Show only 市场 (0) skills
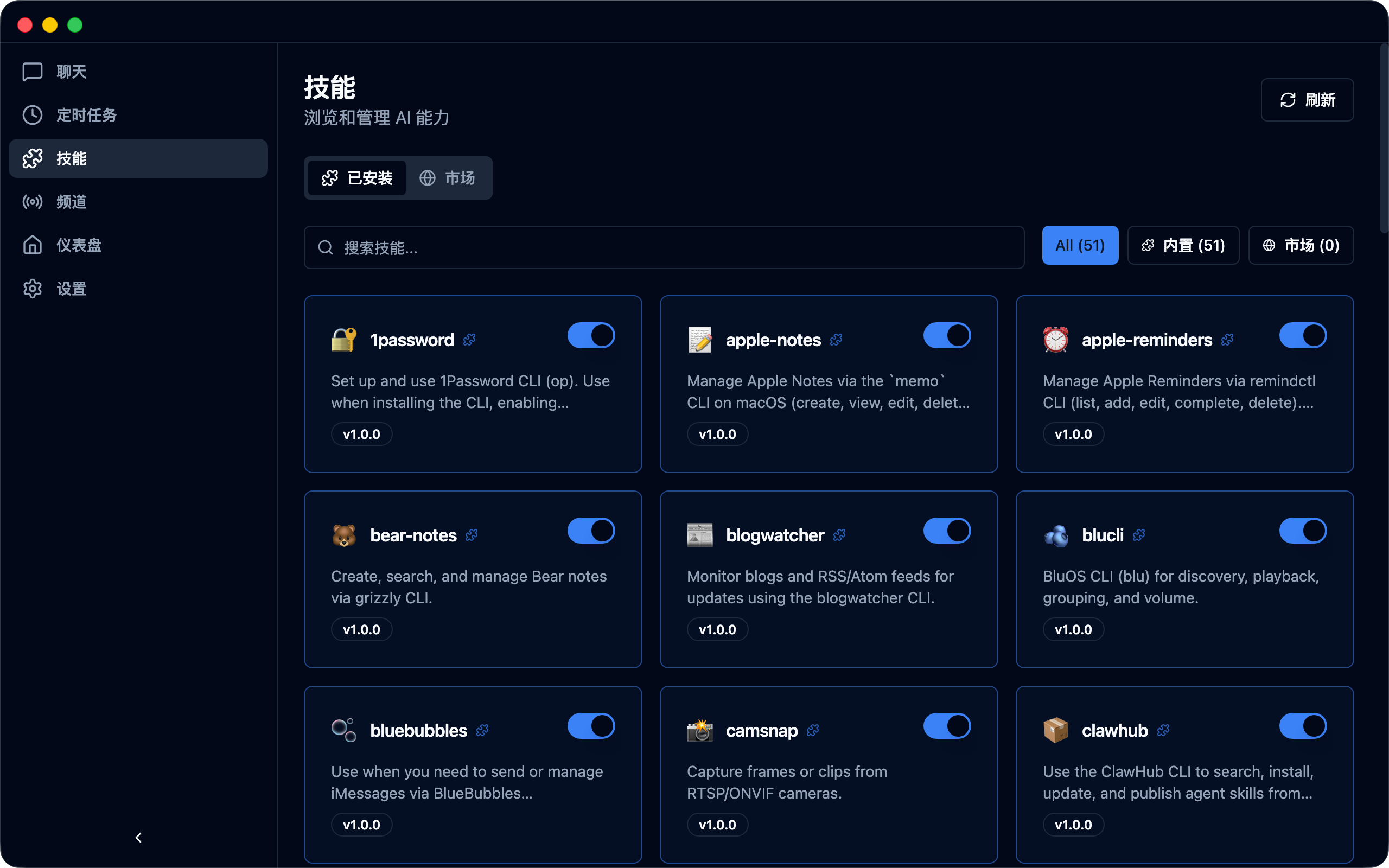 1301,245
